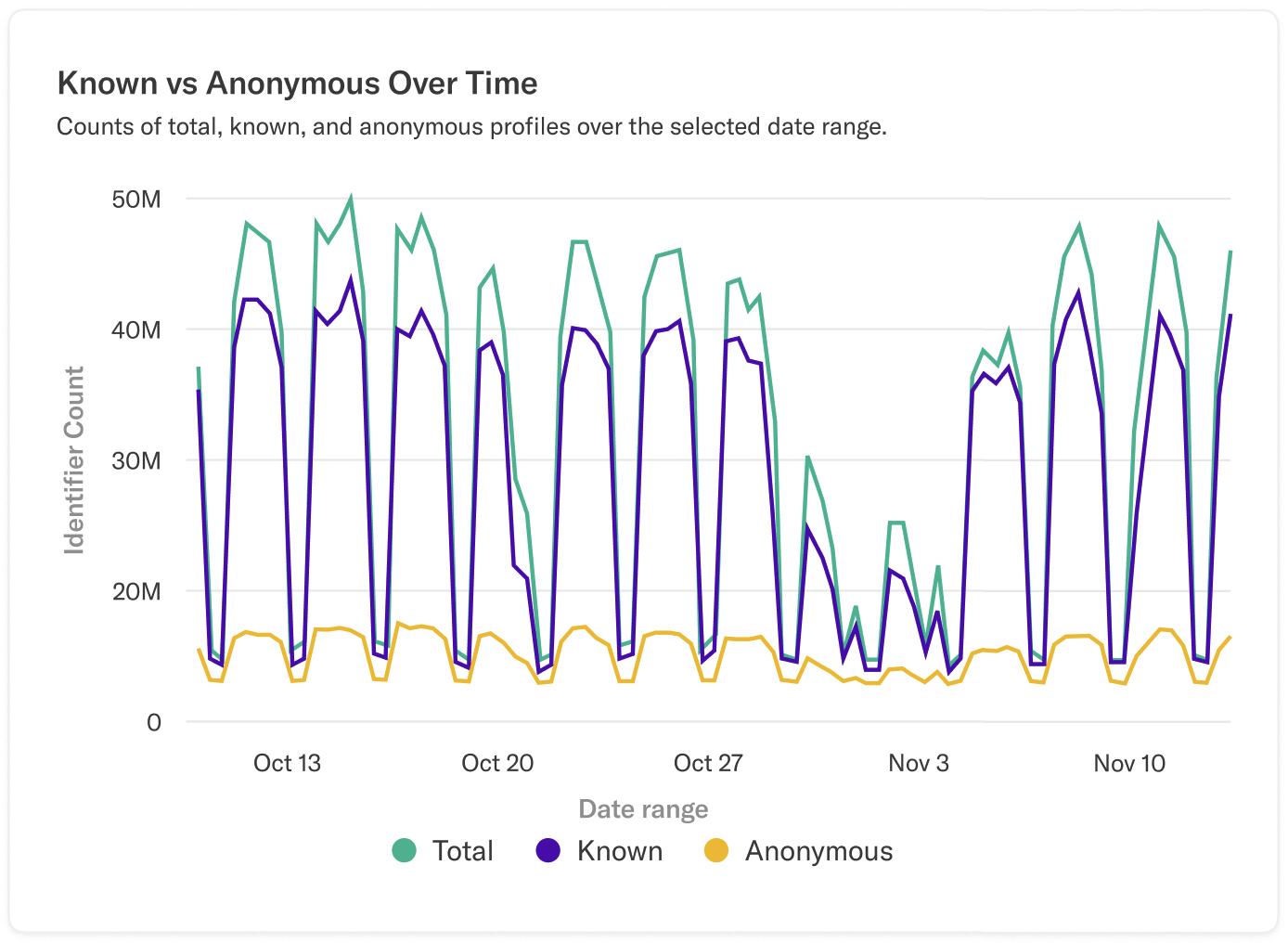Select the Oct 20 x-axis label

point(497,763)
